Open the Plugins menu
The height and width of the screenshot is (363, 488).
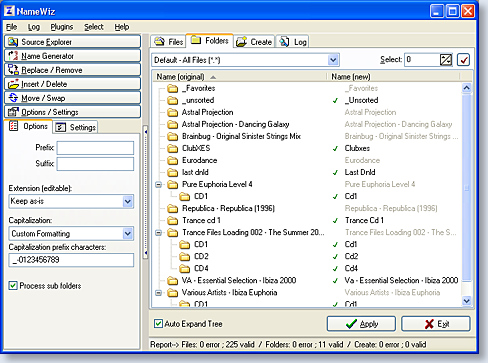click(x=62, y=27)
